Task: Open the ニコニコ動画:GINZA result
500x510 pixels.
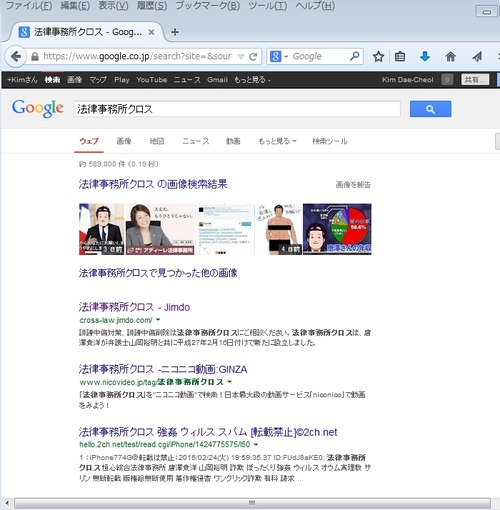Action: [x=163, y=369]
